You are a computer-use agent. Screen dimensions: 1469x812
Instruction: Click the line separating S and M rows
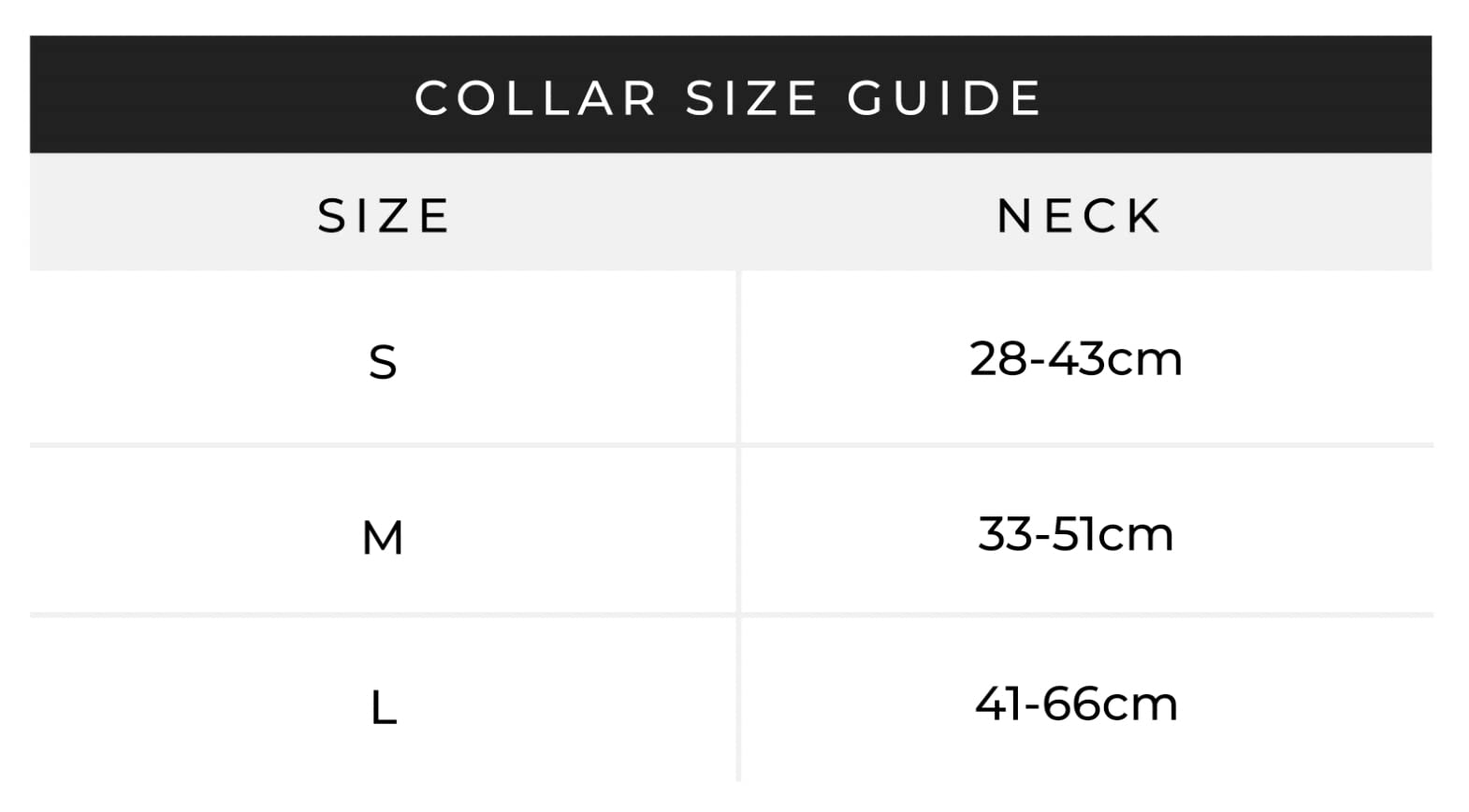point(730,445)
